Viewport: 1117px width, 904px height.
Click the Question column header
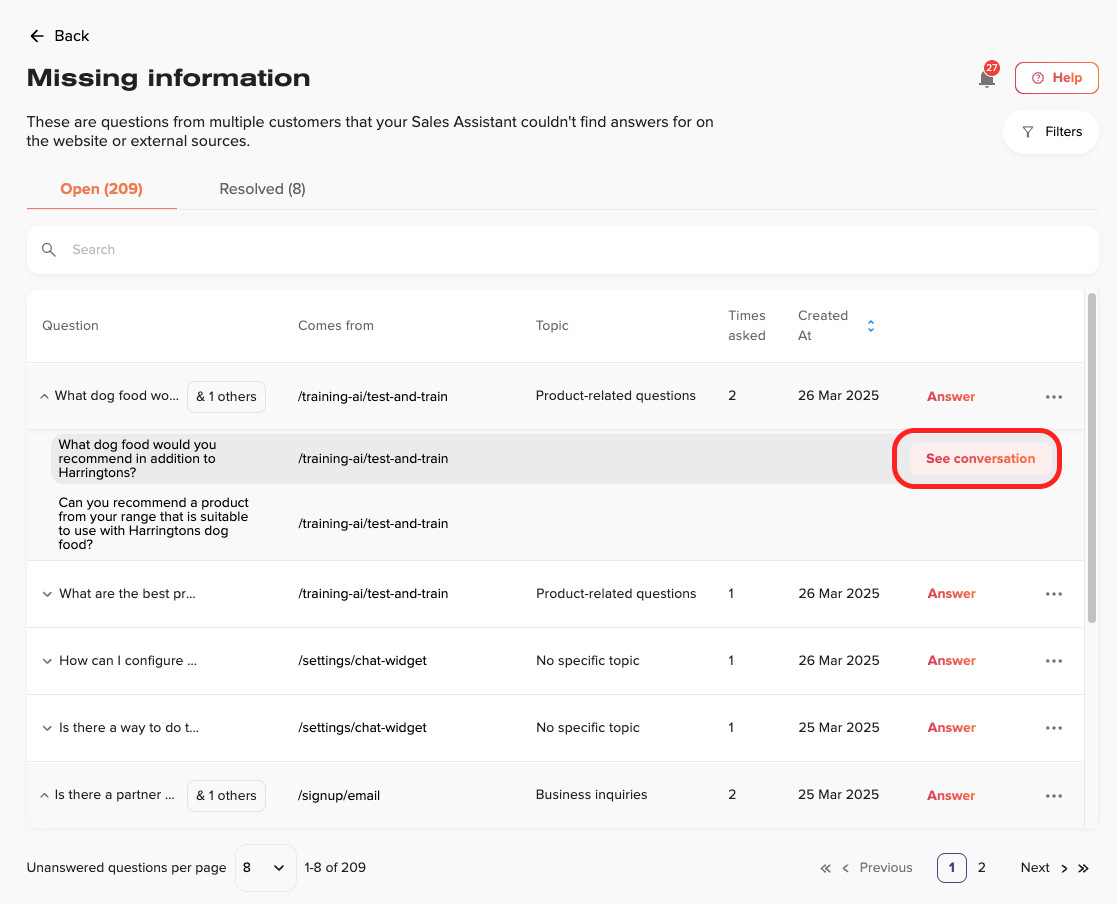(x=71, y=326)
